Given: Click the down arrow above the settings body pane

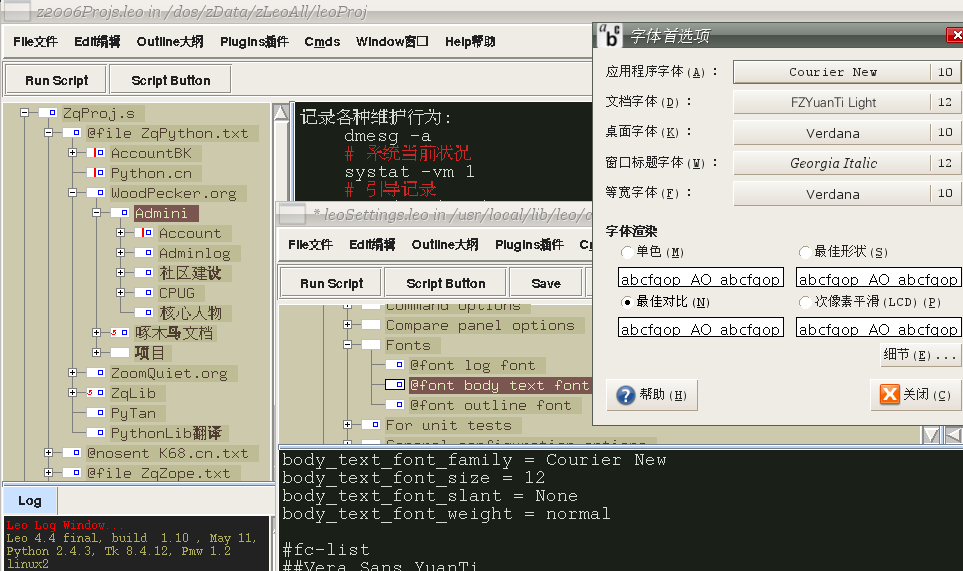Looking at the screenshot, I should click(x=931, y=435).
